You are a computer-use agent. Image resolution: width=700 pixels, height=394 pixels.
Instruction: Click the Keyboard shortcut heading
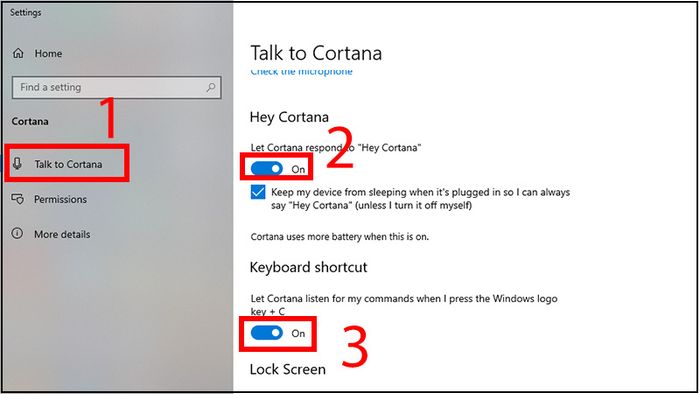pos(308,267)
